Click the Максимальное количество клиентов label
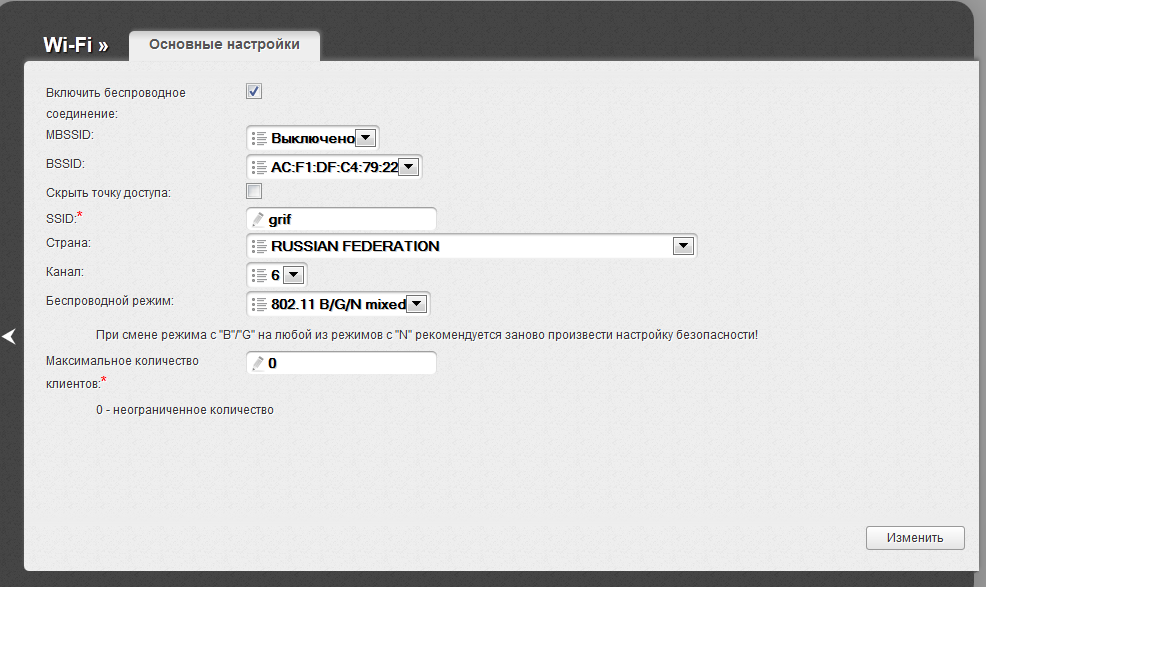This screenshot has height=648, width=1152. (x=122, y=372)
